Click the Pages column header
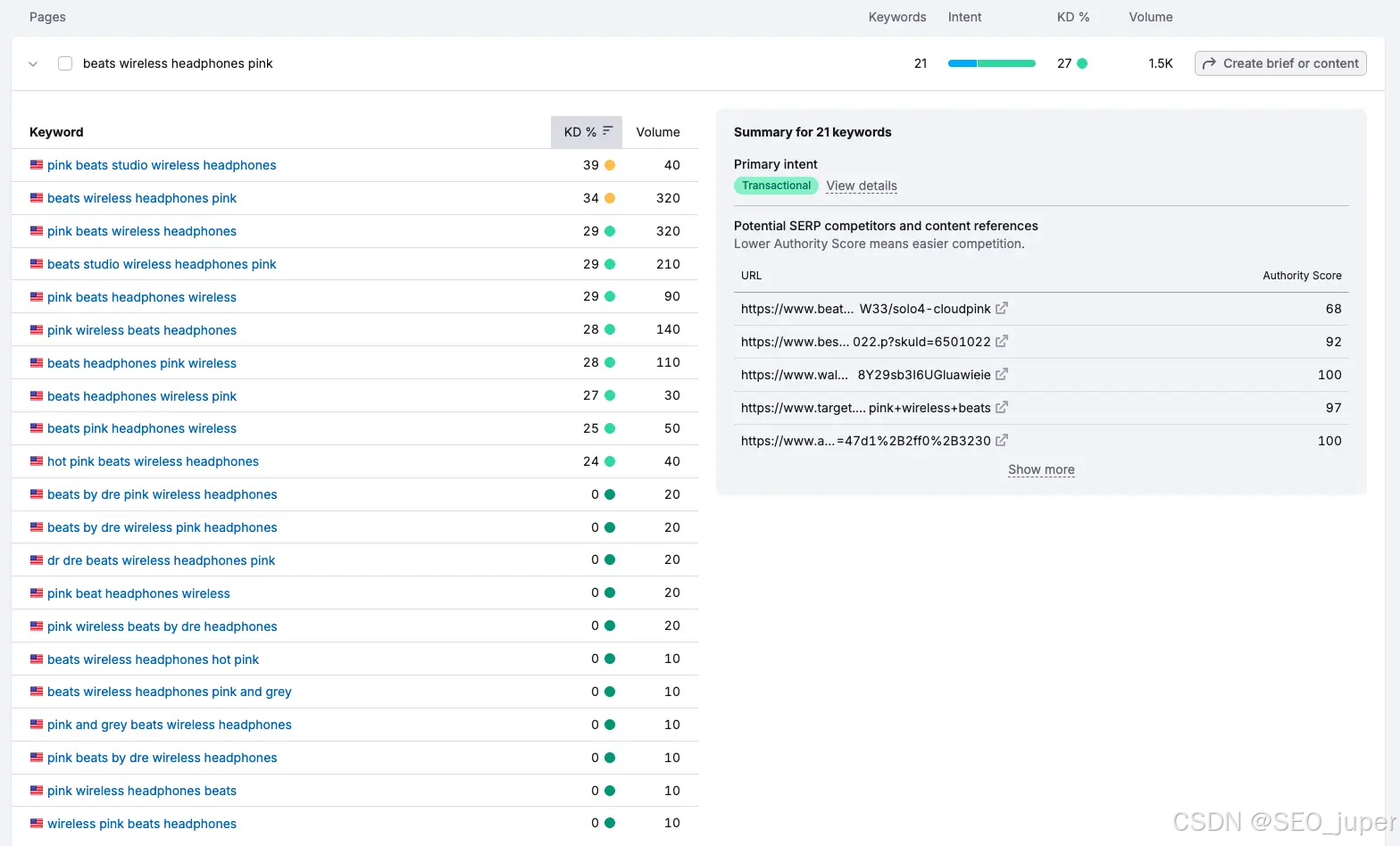1400x846 pixels. (x=47, y=17)
